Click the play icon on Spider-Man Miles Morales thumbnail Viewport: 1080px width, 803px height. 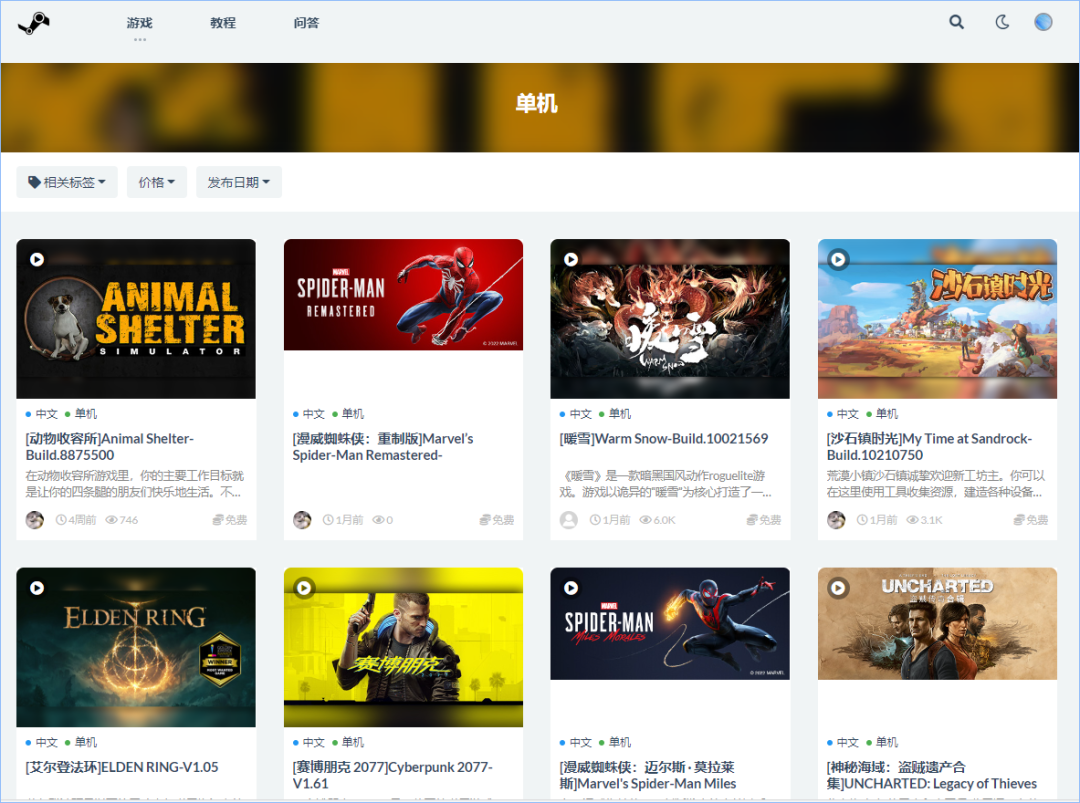571,588
